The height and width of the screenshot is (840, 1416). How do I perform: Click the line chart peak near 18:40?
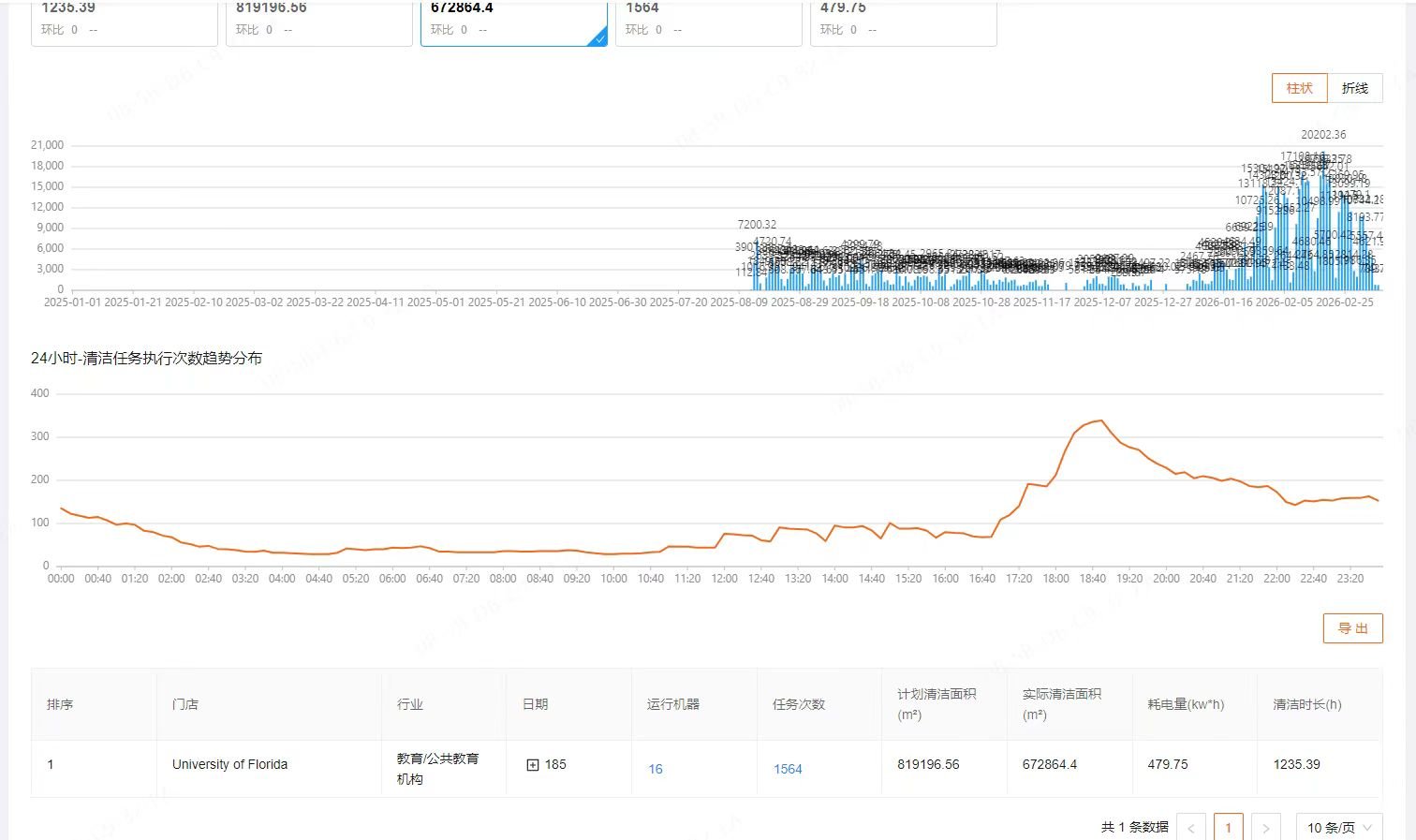1100,421
